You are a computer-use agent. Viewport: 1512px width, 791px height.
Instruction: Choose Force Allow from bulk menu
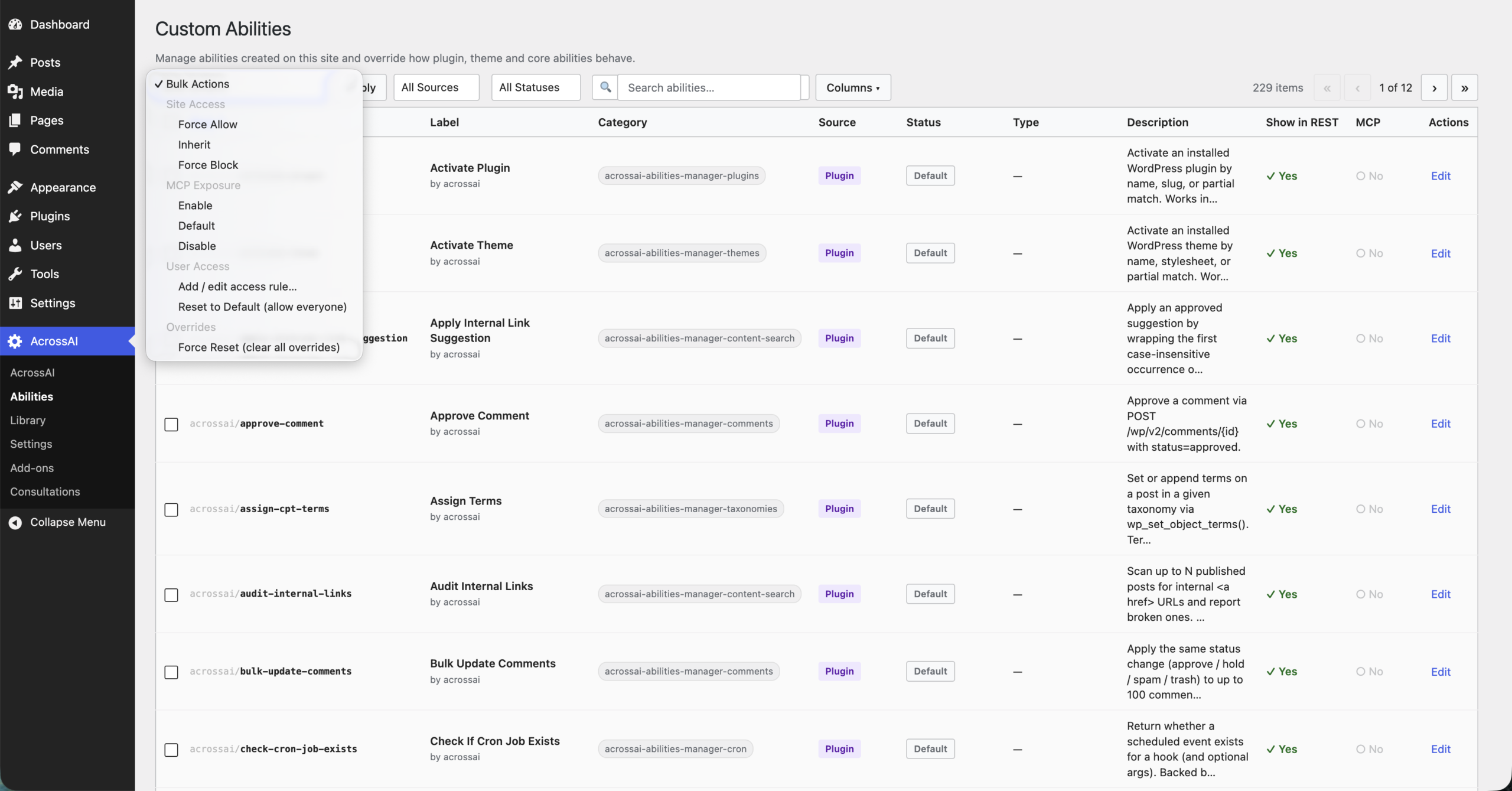(254, 125)
